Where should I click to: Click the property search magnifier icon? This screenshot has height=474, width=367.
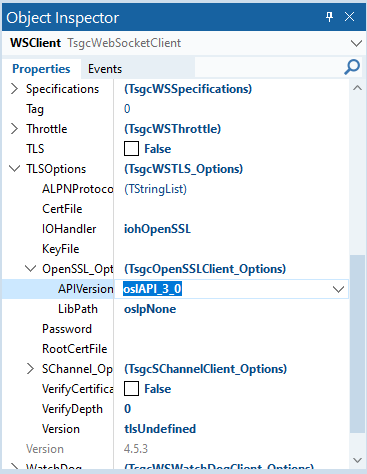pos(352,67)
